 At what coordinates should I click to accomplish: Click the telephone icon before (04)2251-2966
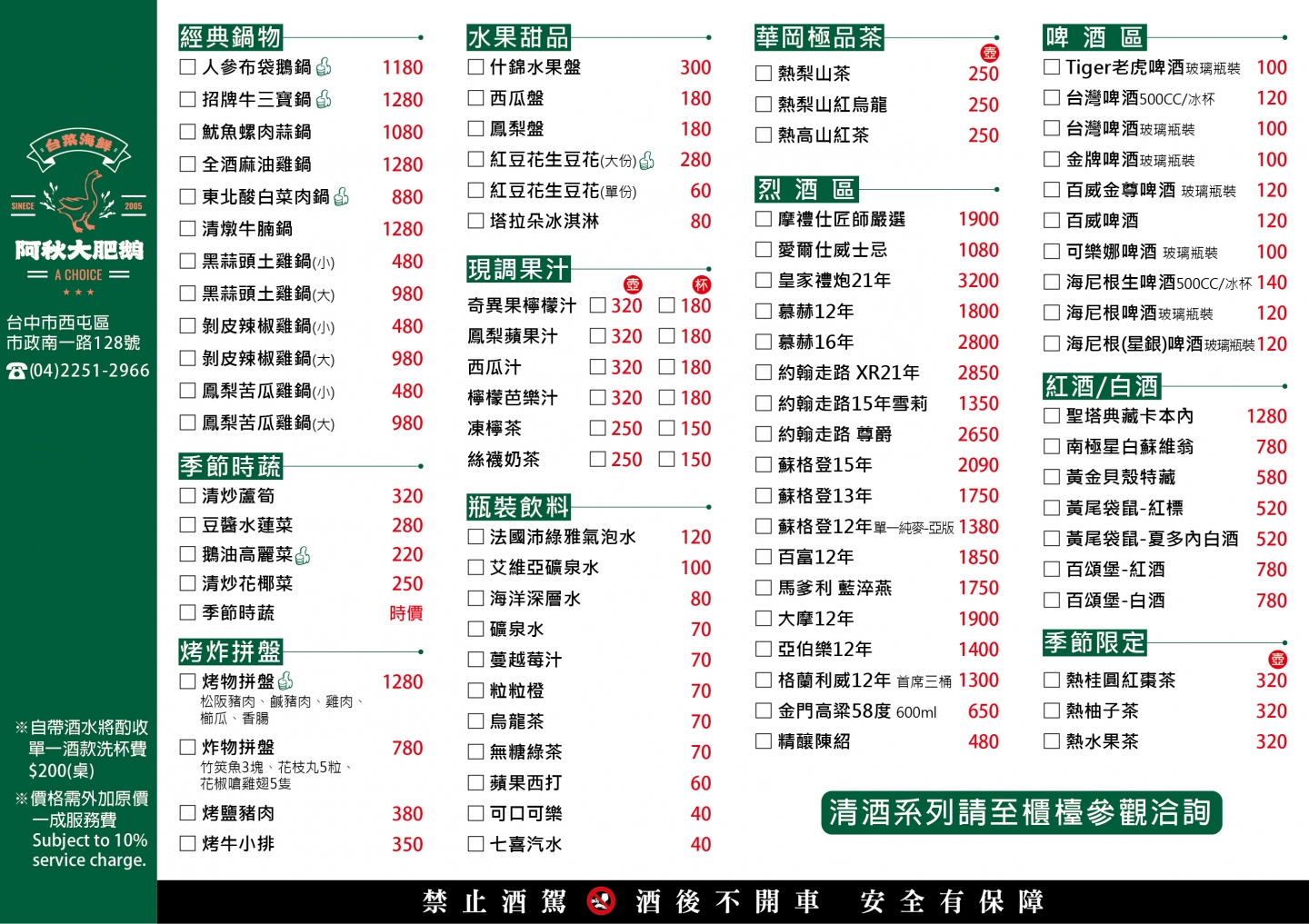[16, 371]
